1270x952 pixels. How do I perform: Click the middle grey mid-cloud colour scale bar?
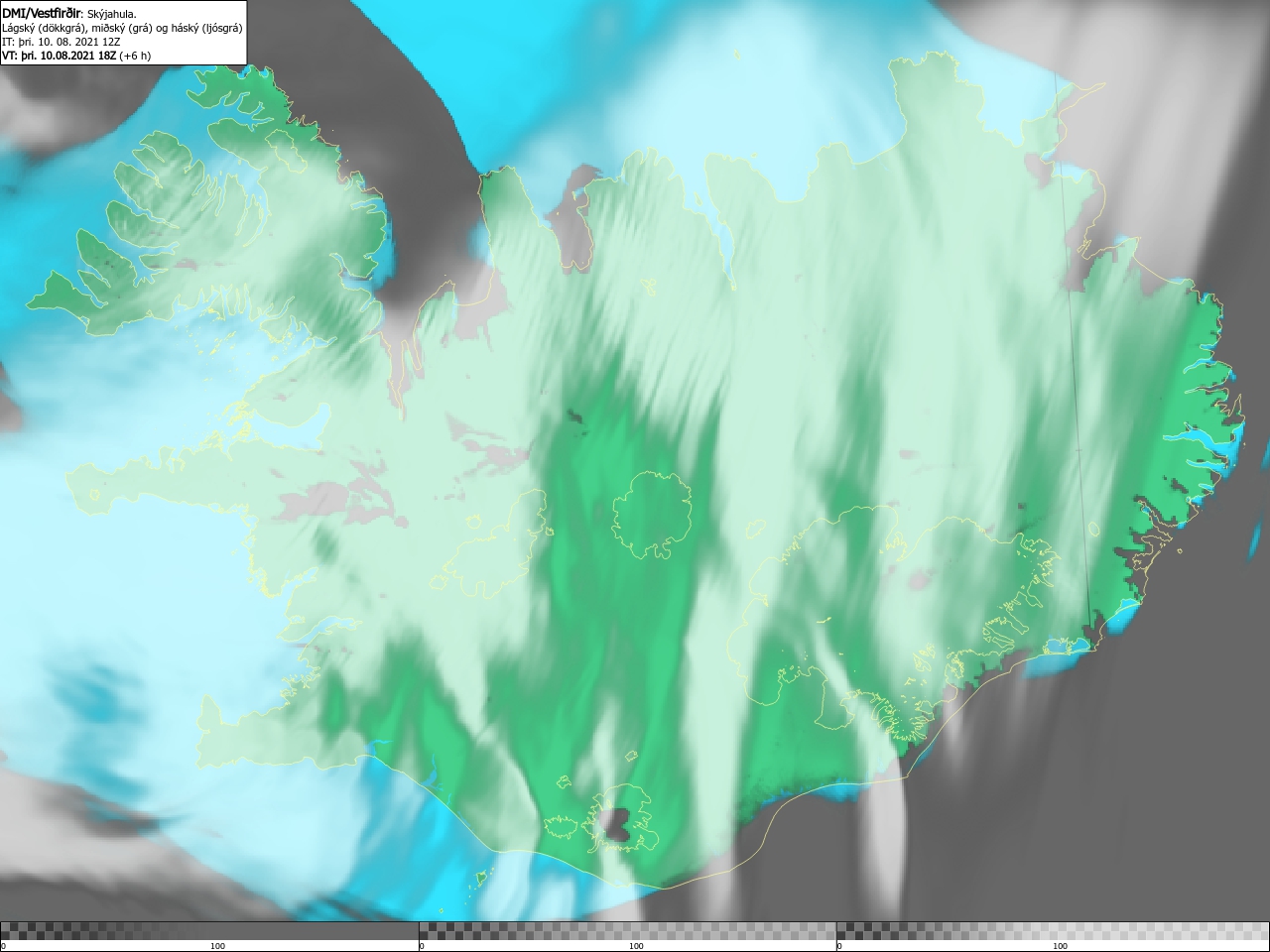pyautogui.click(x=627, y=931)
